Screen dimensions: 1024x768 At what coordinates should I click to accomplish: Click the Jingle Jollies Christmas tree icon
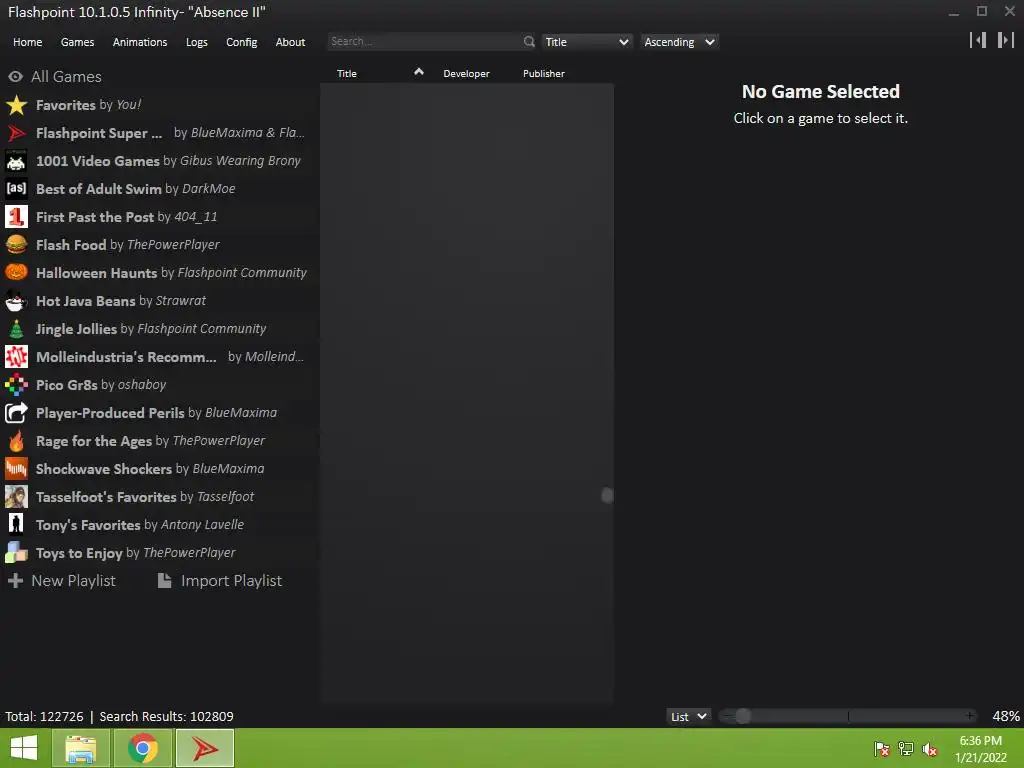(16, 329)
